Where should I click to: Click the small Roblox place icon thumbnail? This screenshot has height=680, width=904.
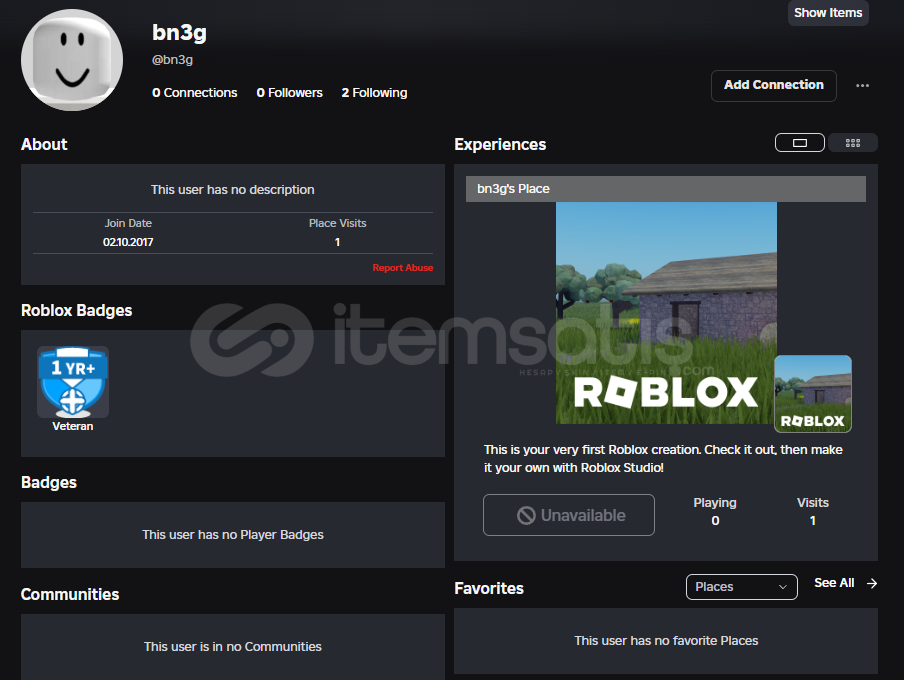813,394
